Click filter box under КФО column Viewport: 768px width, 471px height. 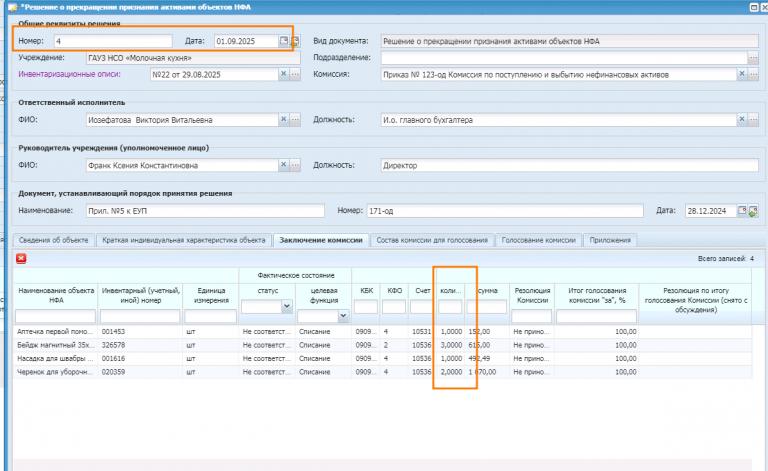394,307
